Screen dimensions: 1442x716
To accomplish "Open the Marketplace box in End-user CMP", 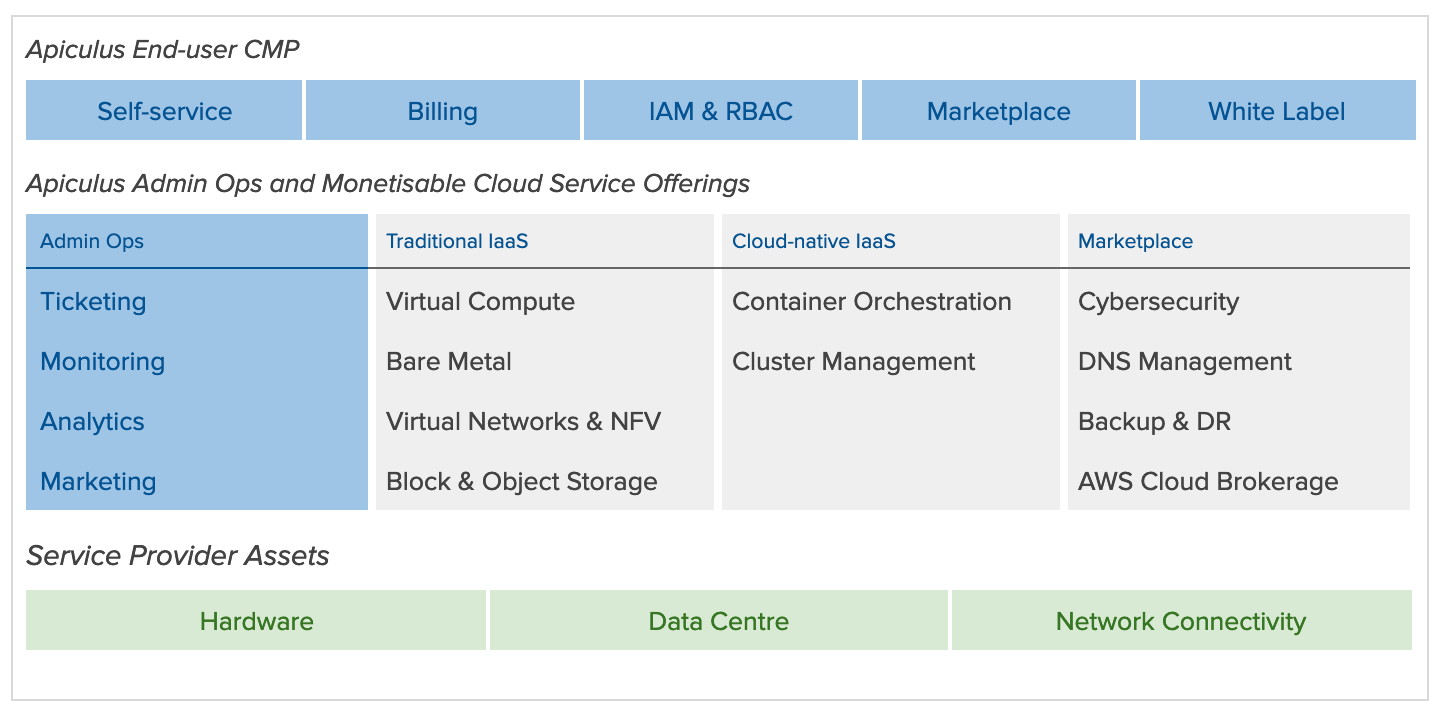I will point(999,111).
